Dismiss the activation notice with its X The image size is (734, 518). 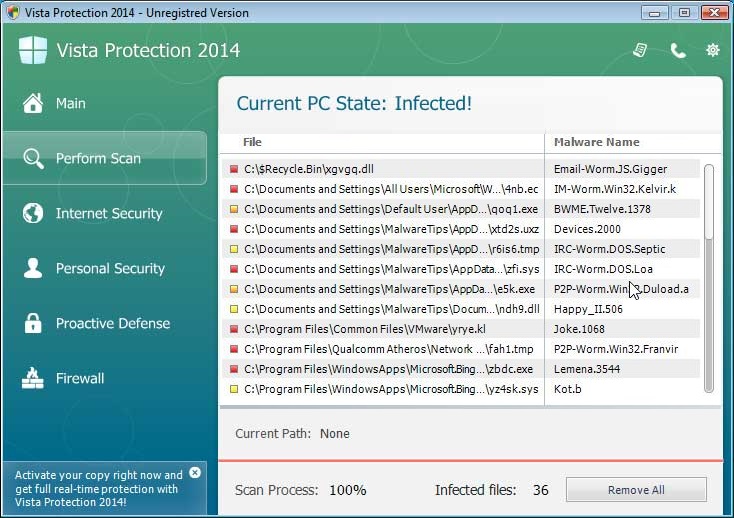(x=195, y=472)
